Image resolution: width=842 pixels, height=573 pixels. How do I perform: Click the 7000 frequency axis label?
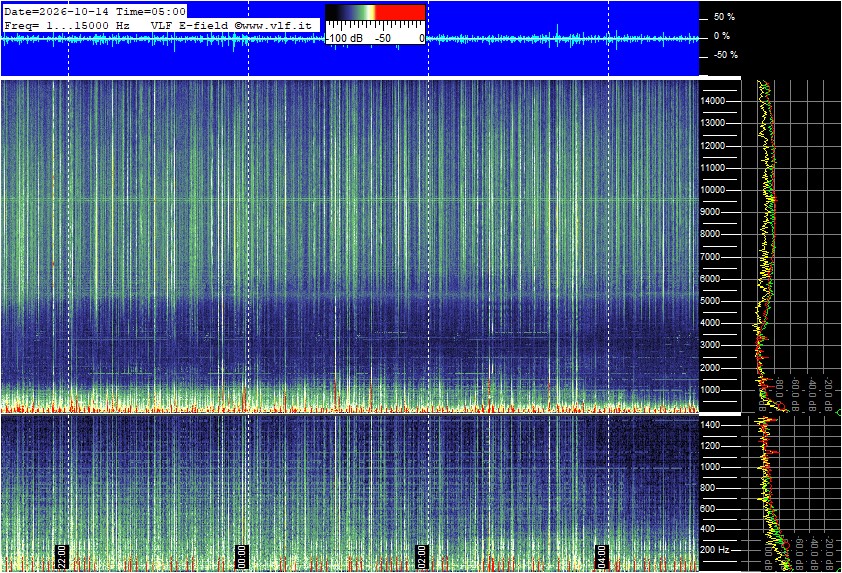[710, 257]
